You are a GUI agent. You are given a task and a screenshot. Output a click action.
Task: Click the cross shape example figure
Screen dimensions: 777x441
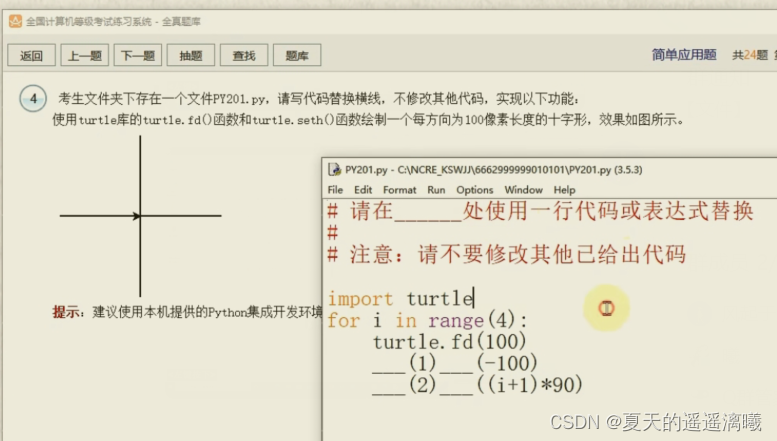(x=140, y=216)
